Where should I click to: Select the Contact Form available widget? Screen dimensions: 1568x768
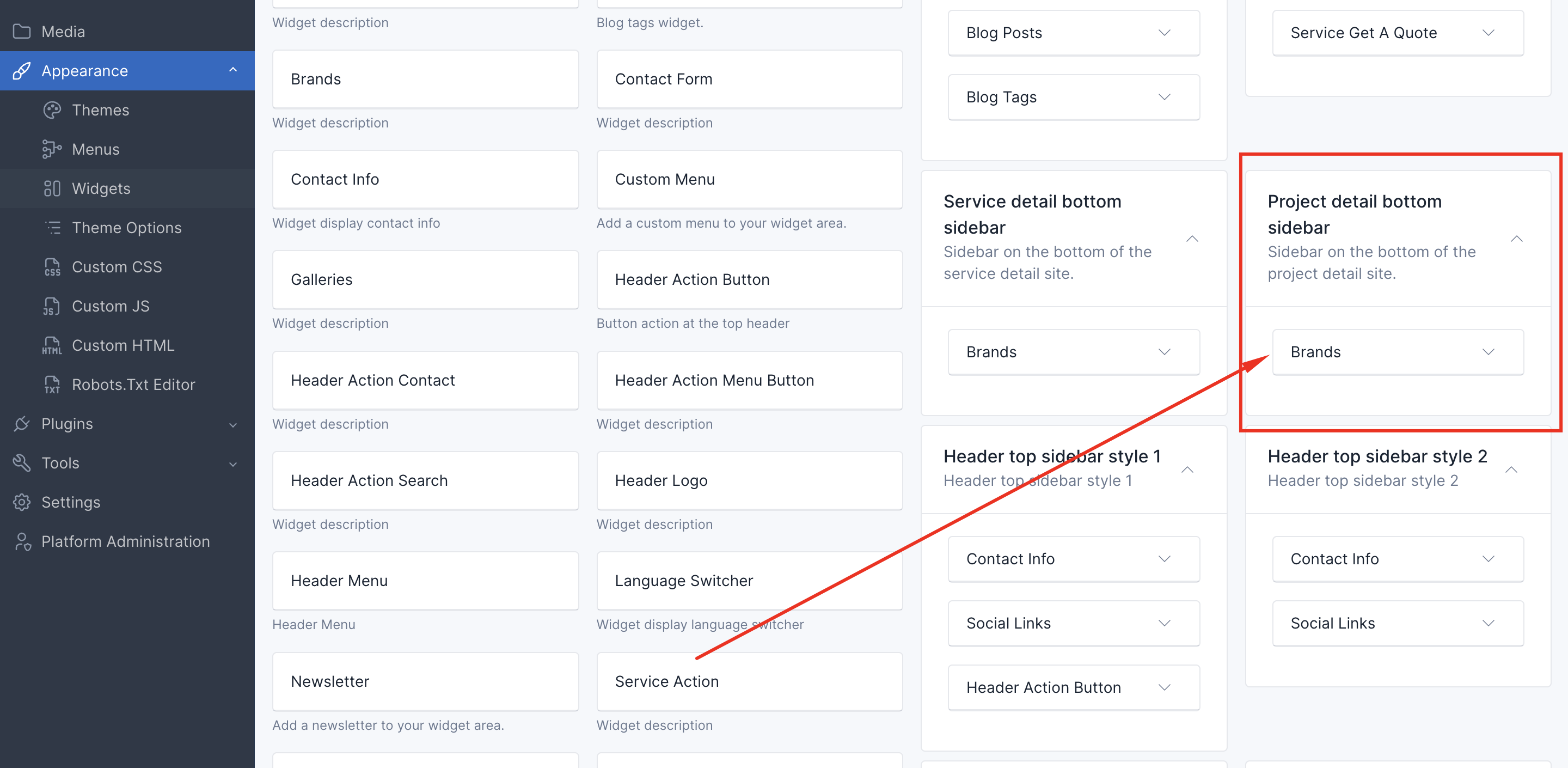(749, 79)
